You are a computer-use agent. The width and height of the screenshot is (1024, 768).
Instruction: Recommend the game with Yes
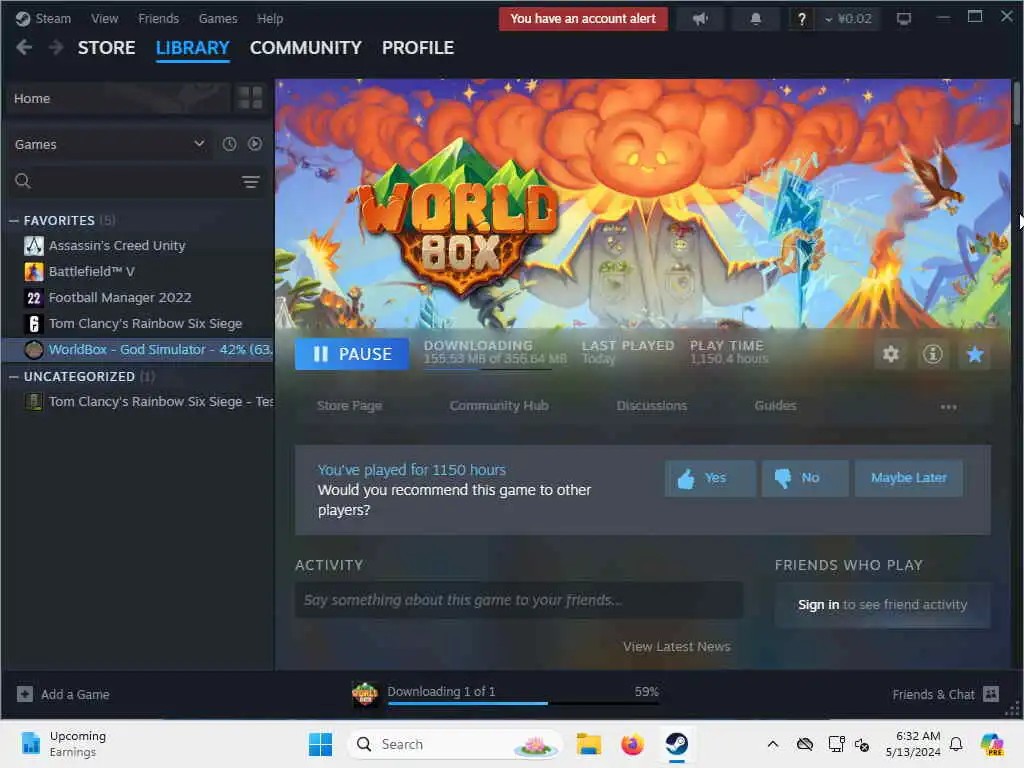[x=711, y=478]
